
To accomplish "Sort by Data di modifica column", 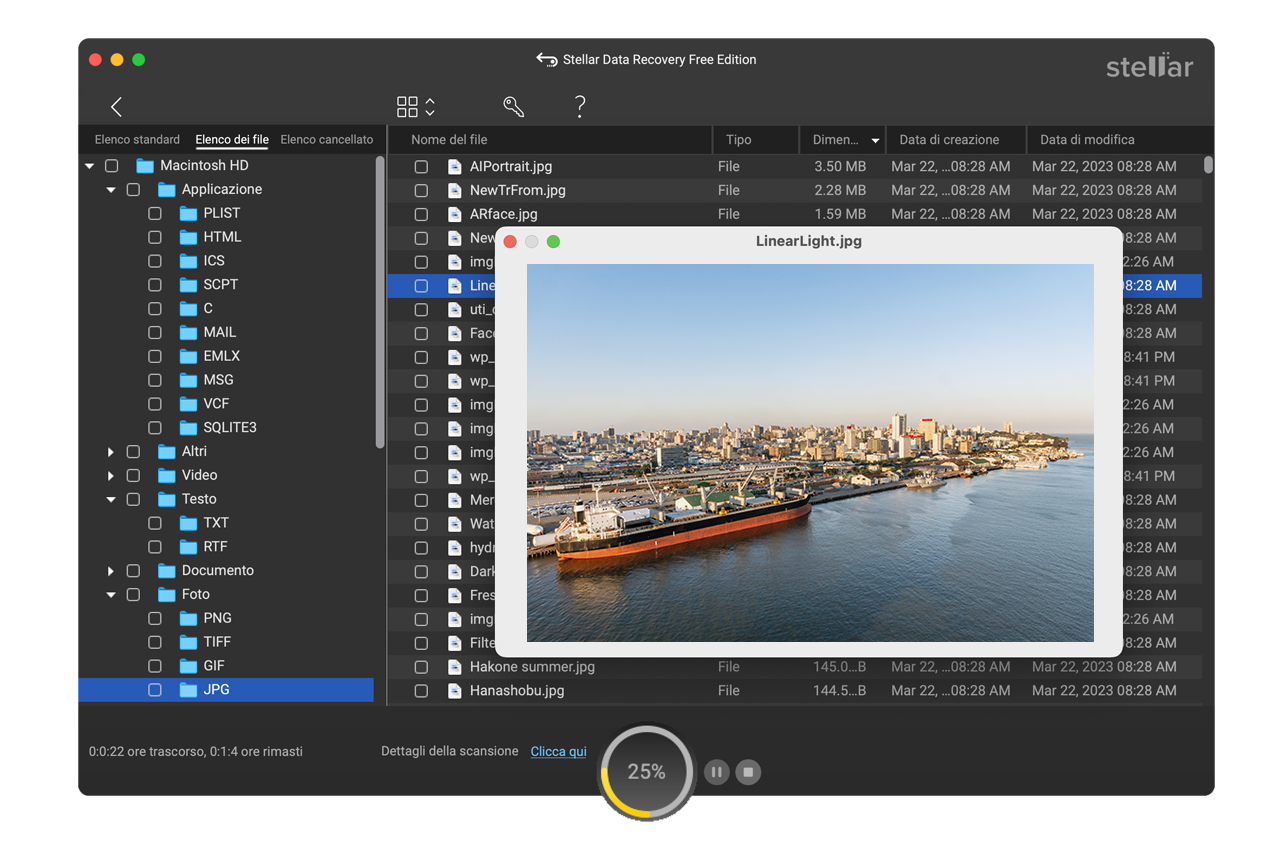I will 1118,140.
